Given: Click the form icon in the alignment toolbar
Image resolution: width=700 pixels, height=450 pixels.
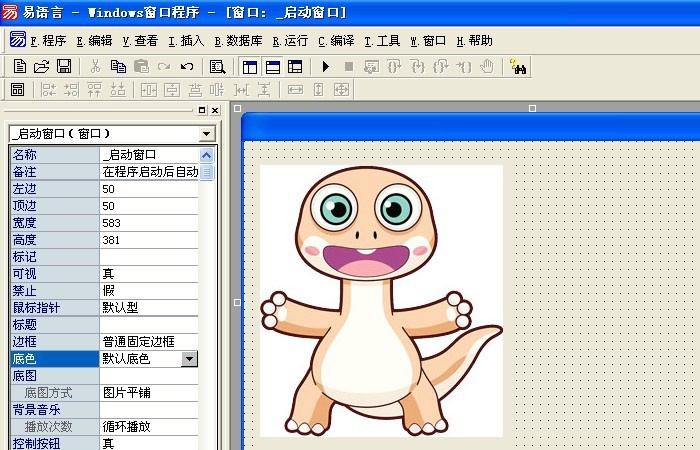Looking at the screenshot, I should point(17,90).
